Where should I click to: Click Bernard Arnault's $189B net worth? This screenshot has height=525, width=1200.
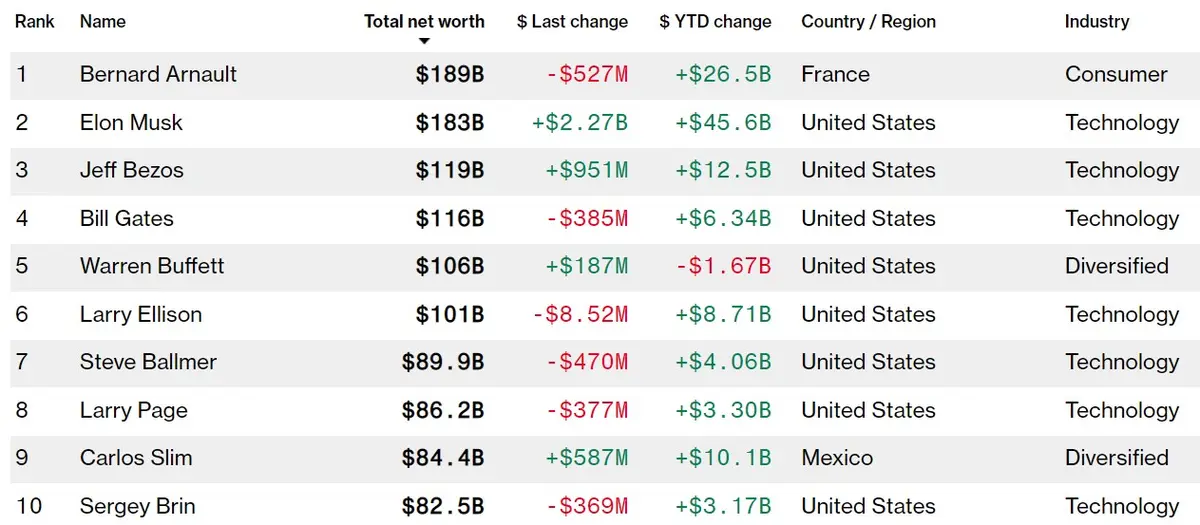click(450, 74)
